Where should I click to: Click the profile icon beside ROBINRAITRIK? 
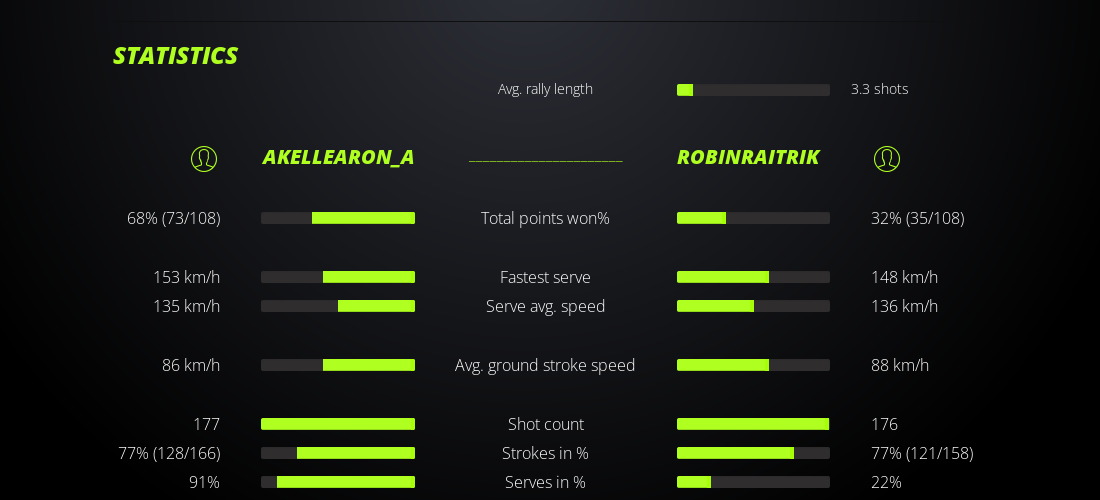886,158
